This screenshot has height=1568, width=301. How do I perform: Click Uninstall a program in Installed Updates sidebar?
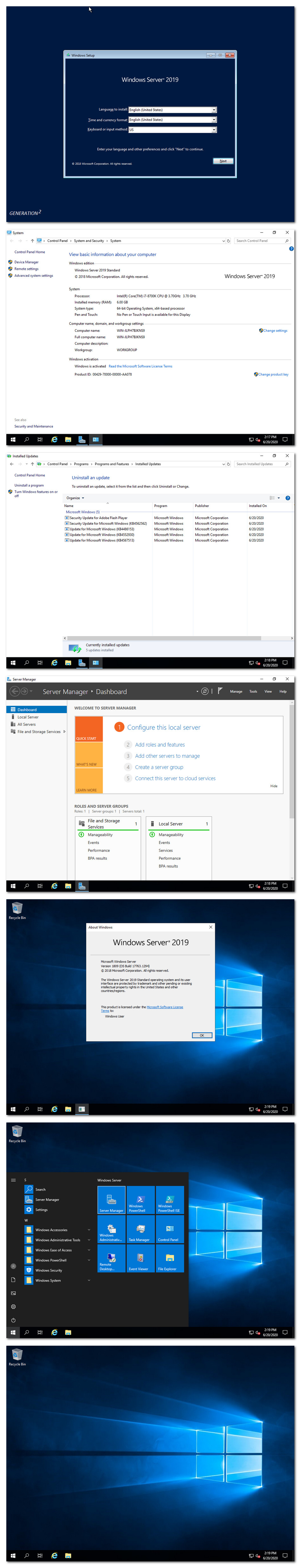point(29,485)
